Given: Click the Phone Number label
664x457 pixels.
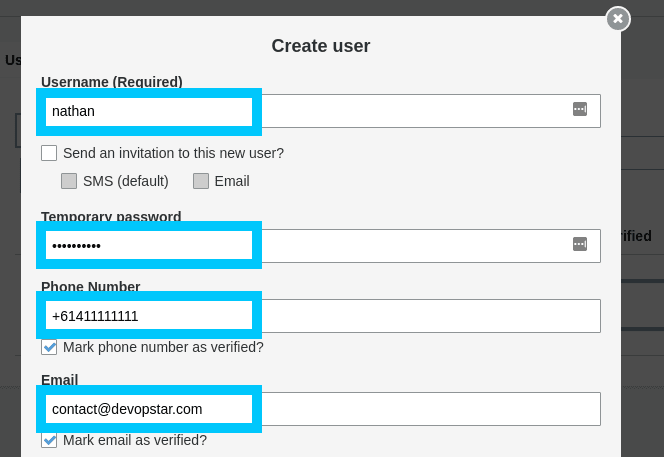Looking at the screenshot, I should 90,287.
